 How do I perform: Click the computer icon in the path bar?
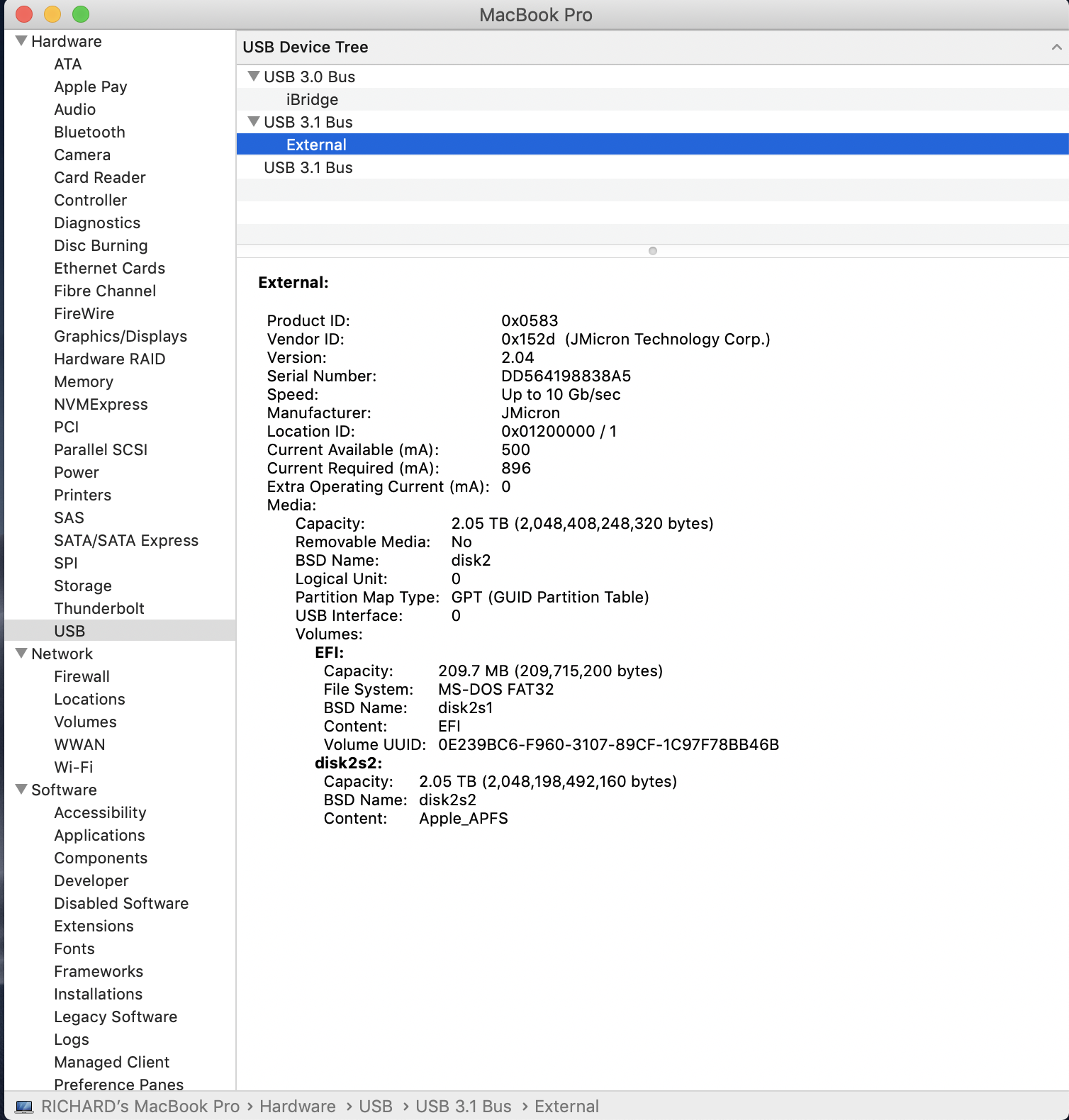[24, 1107]
